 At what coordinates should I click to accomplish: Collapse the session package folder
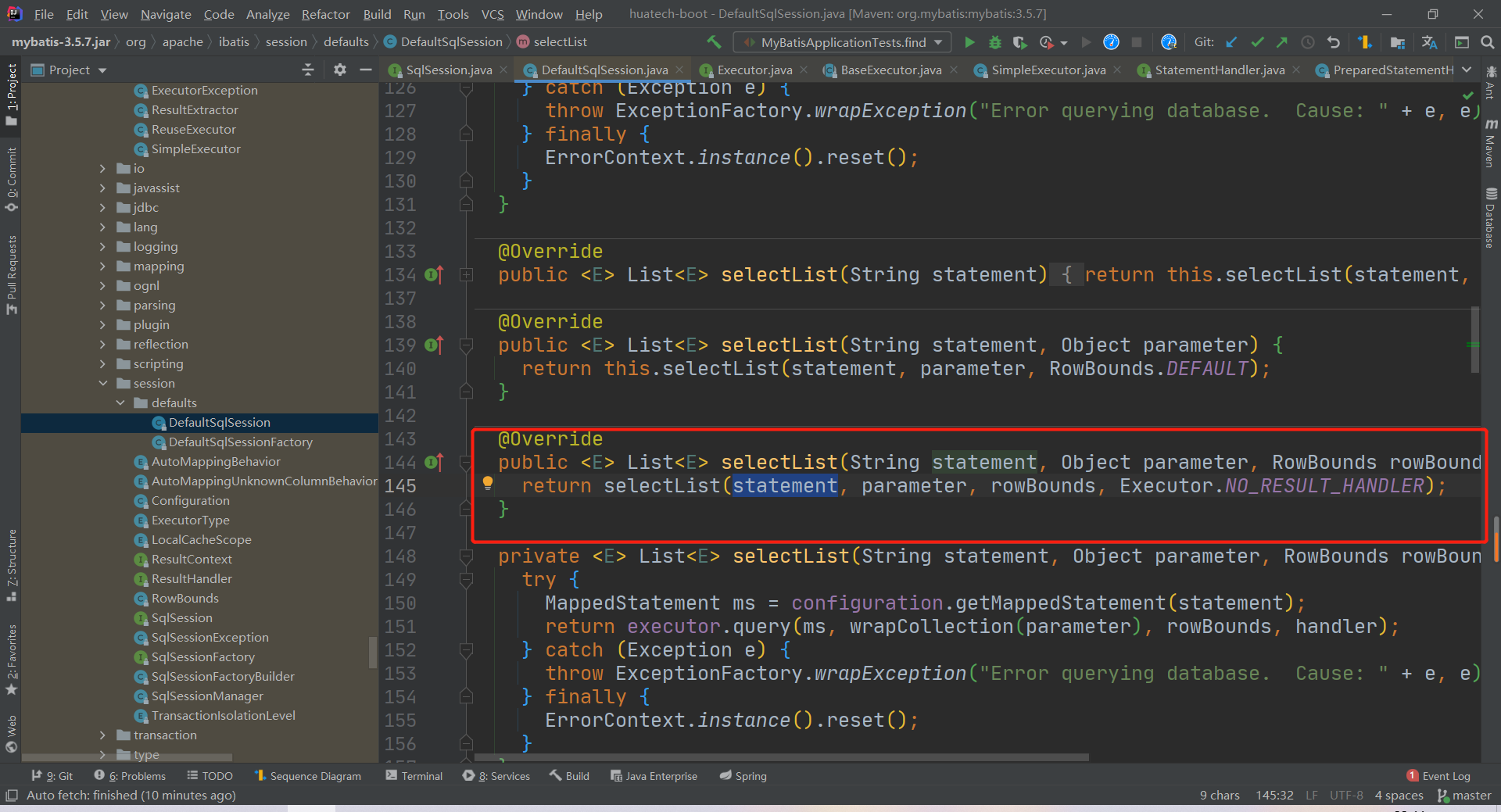[102, 383]
